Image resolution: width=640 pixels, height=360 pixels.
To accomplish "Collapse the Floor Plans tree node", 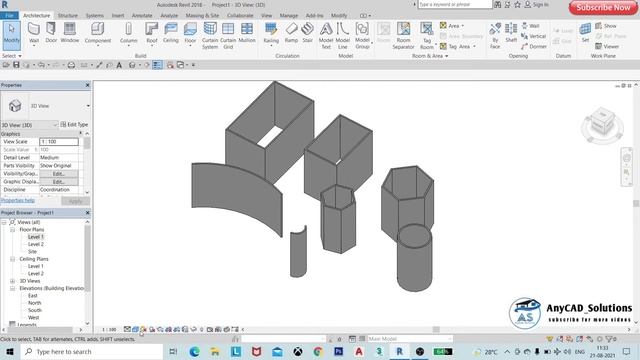I will click(x=12, y=230).
